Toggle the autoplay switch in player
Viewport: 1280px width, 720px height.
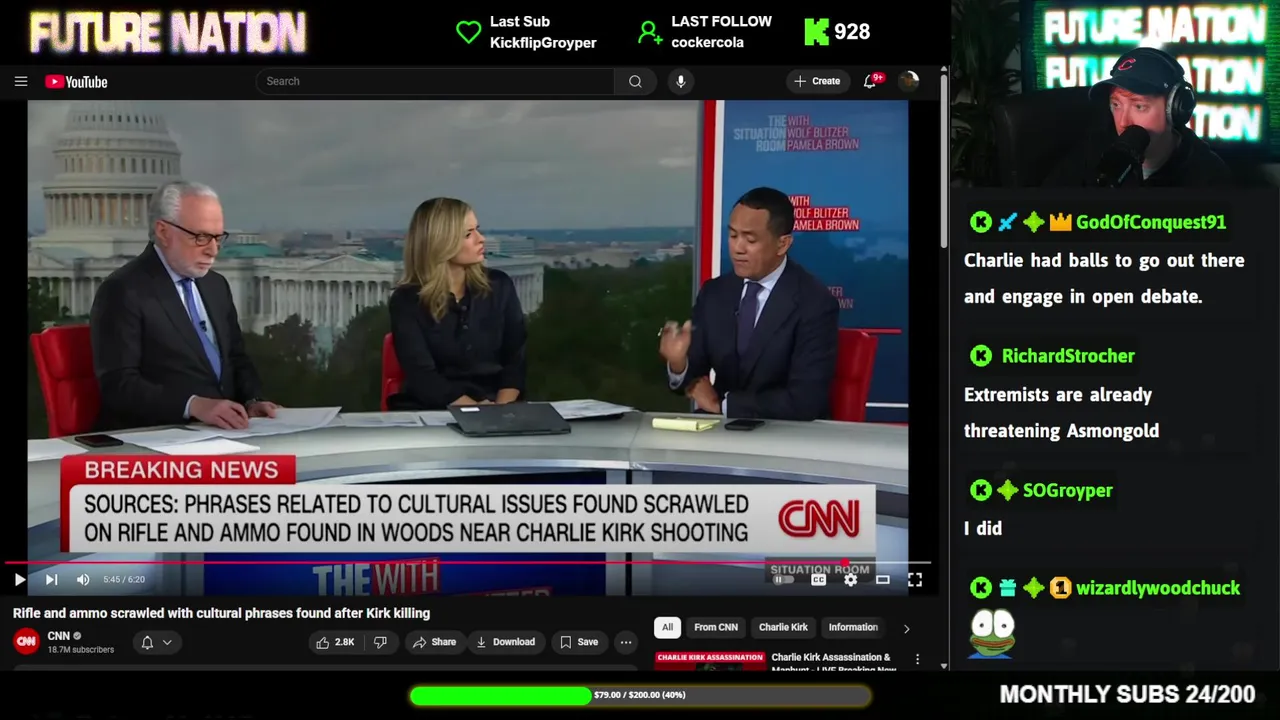(783, 579)
